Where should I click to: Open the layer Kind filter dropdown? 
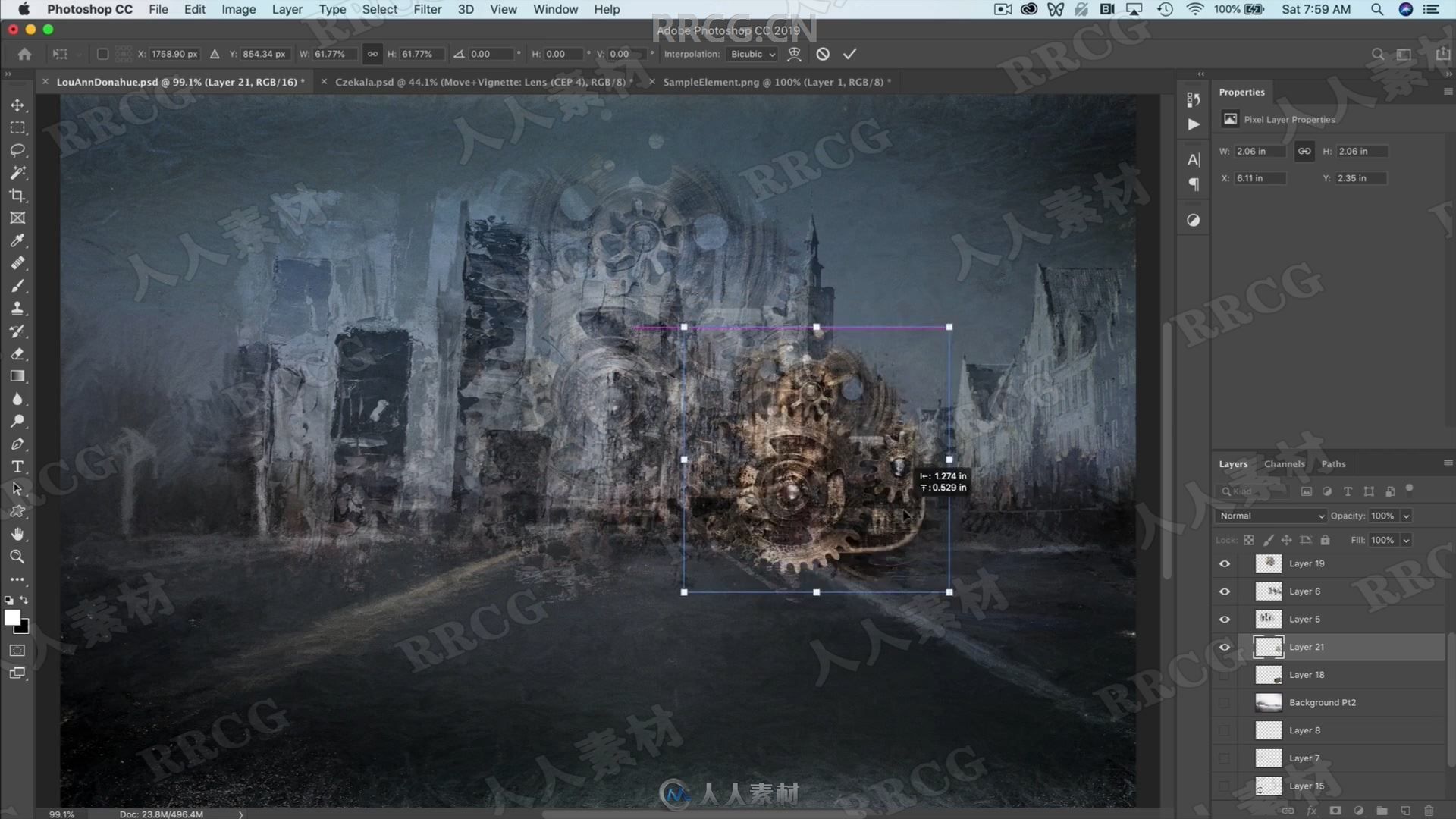pos(1254,491)
